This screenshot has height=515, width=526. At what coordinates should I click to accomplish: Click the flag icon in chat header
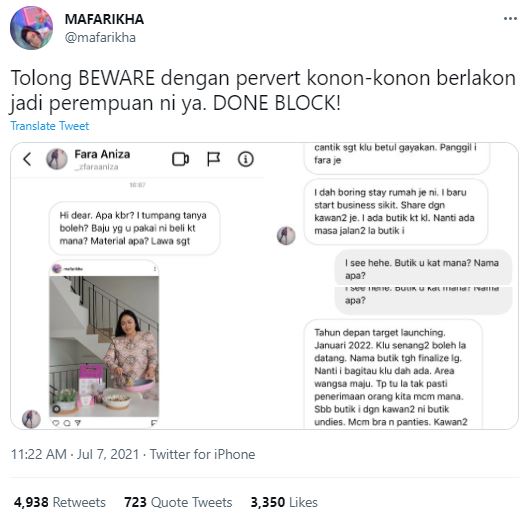(x=213, y=159)
